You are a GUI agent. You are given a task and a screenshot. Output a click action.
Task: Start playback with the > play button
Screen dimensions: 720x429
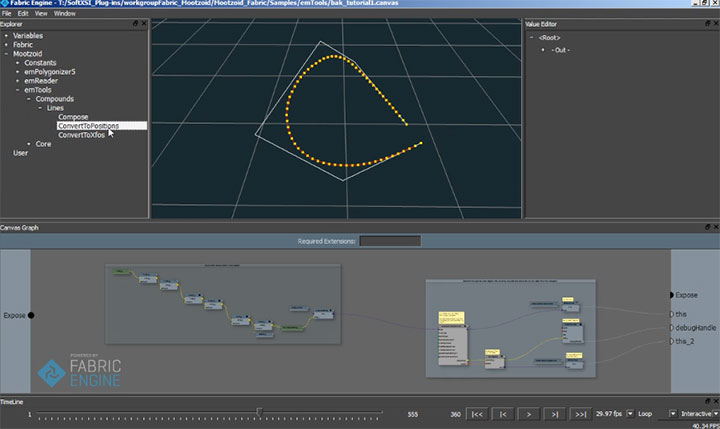(x=529, y=414)
